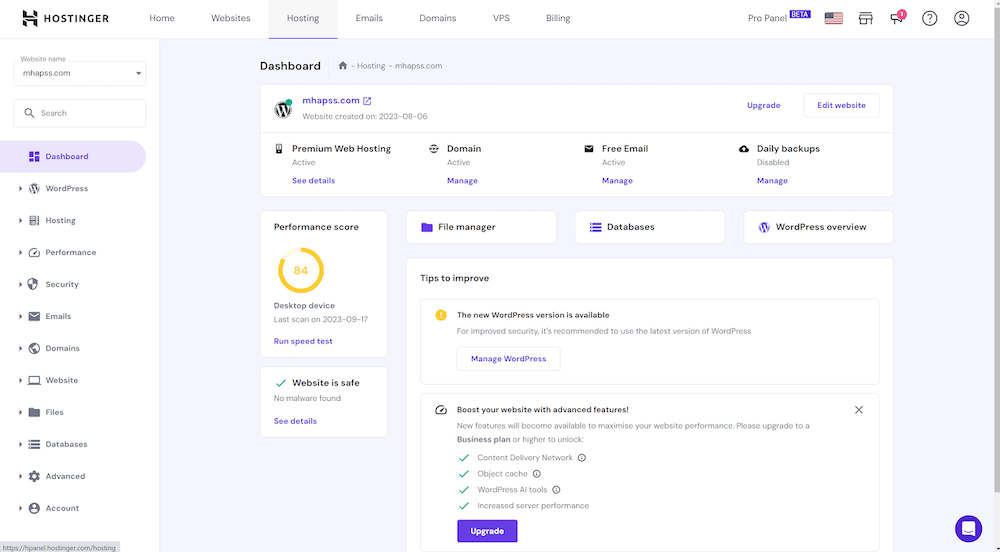Screen dimensions: 1000x552
Task: Click Manage under Free Email
Action: pos(617,181)
